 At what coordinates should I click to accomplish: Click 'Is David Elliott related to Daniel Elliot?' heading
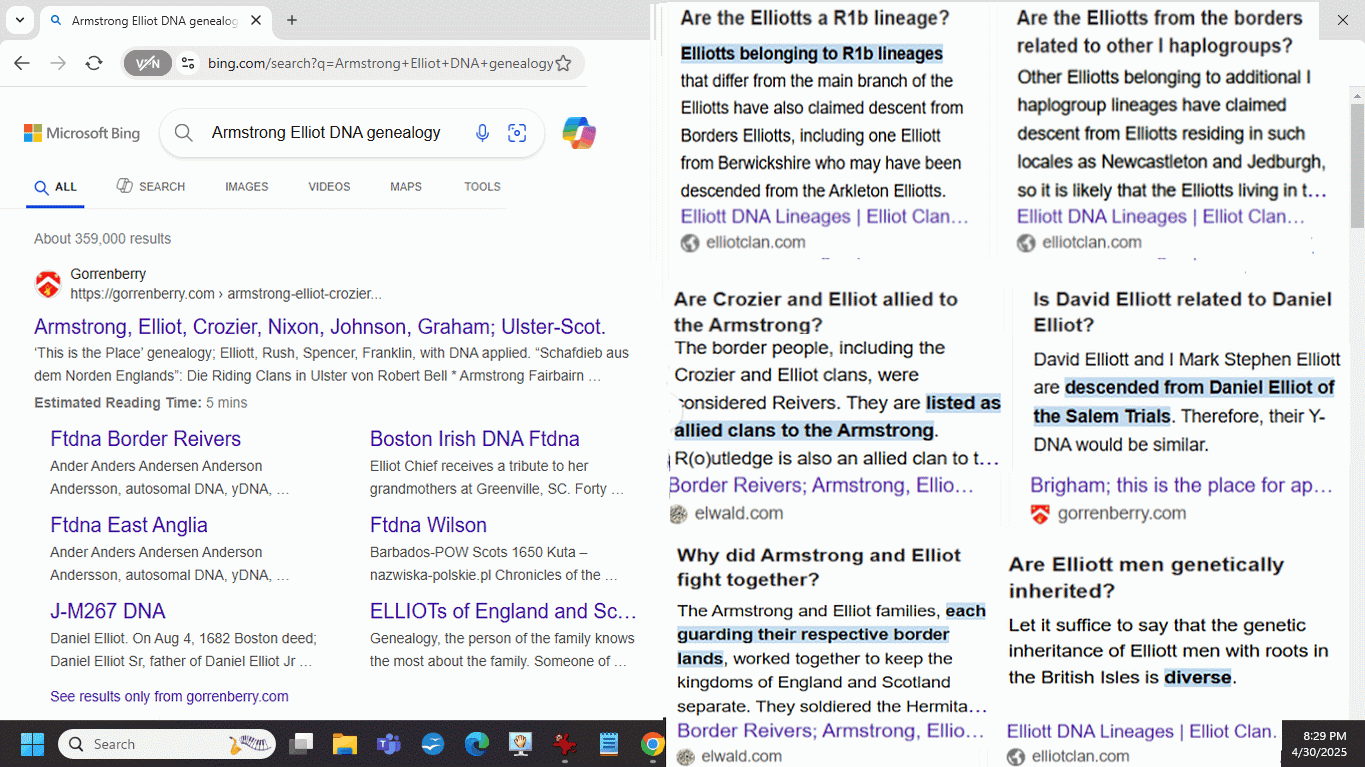[x=1182, y=312]
